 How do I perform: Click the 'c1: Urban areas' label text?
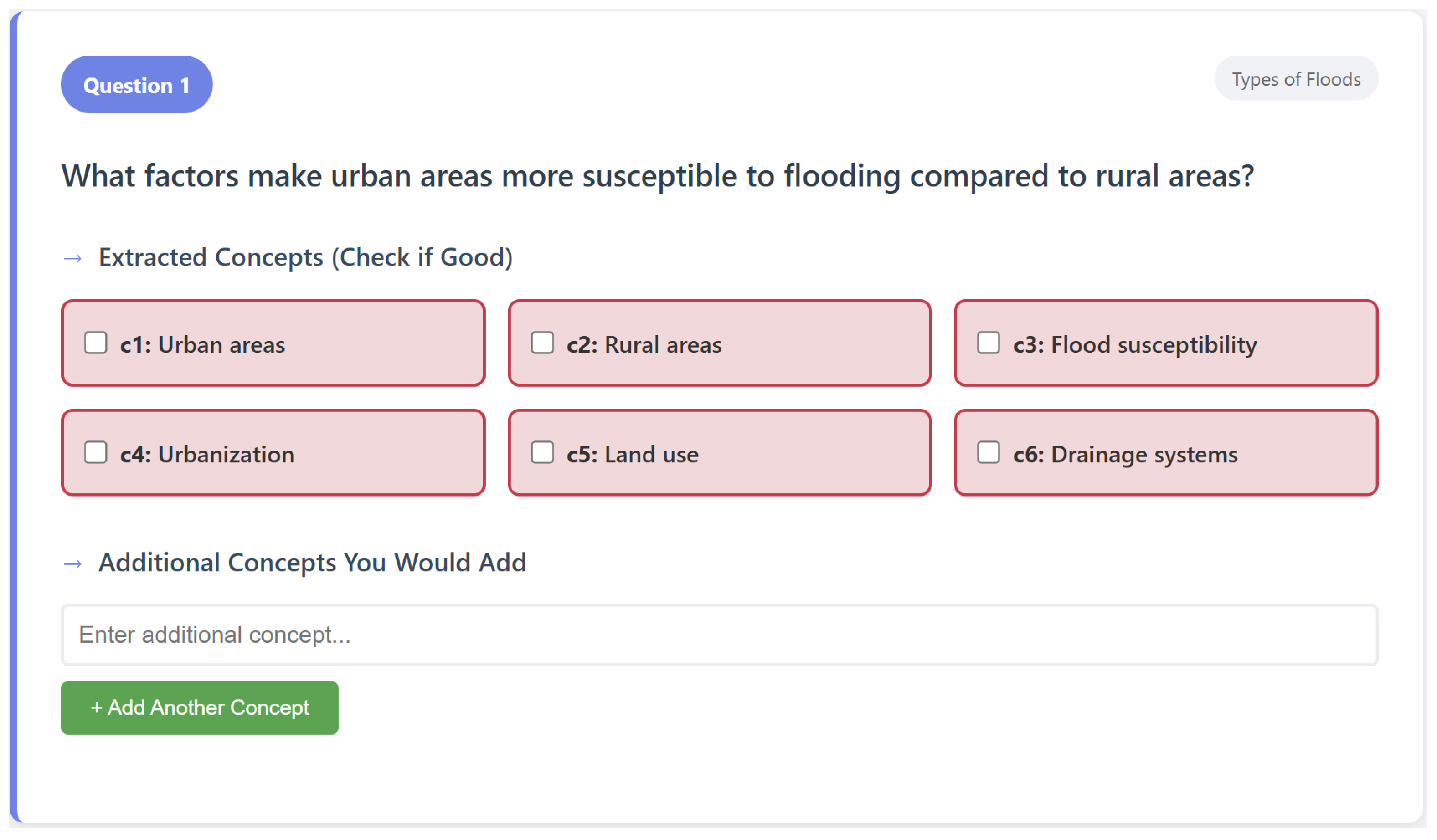coord(202,345)
